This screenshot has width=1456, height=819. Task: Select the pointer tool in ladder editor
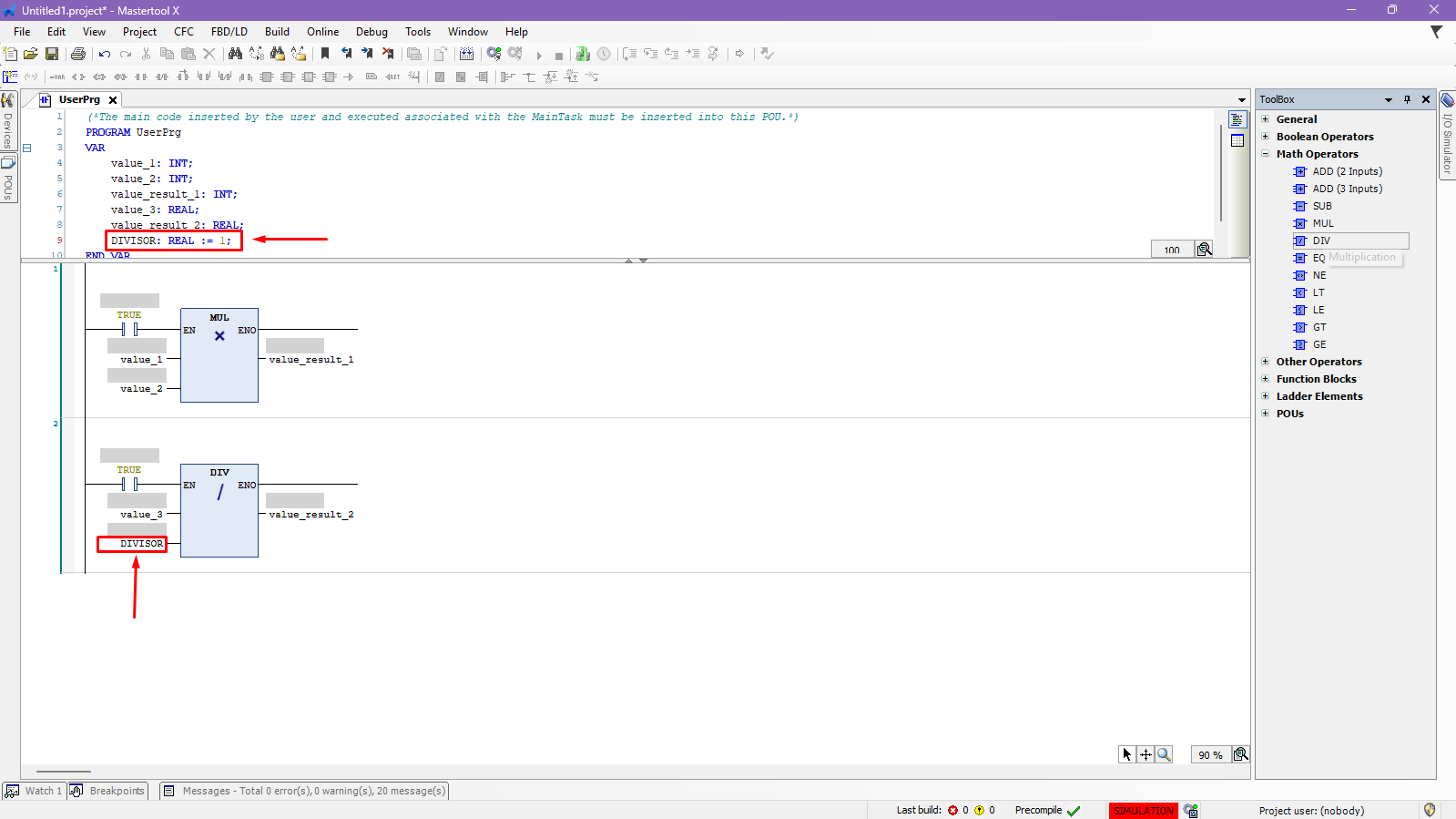pyautogui.click(x=1127, y=754)
